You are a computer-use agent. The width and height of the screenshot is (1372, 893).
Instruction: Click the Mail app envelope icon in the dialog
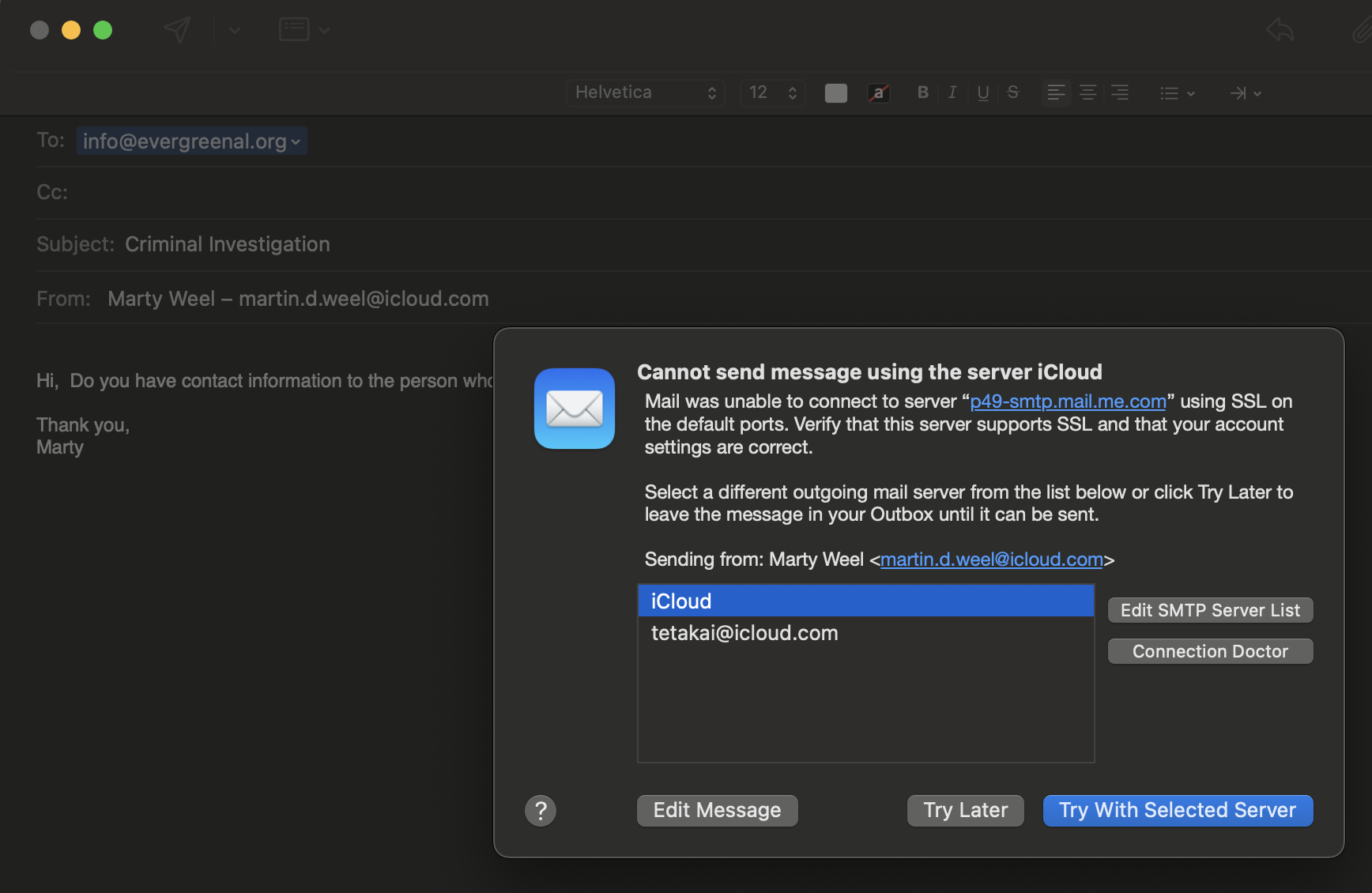(575, 409)
